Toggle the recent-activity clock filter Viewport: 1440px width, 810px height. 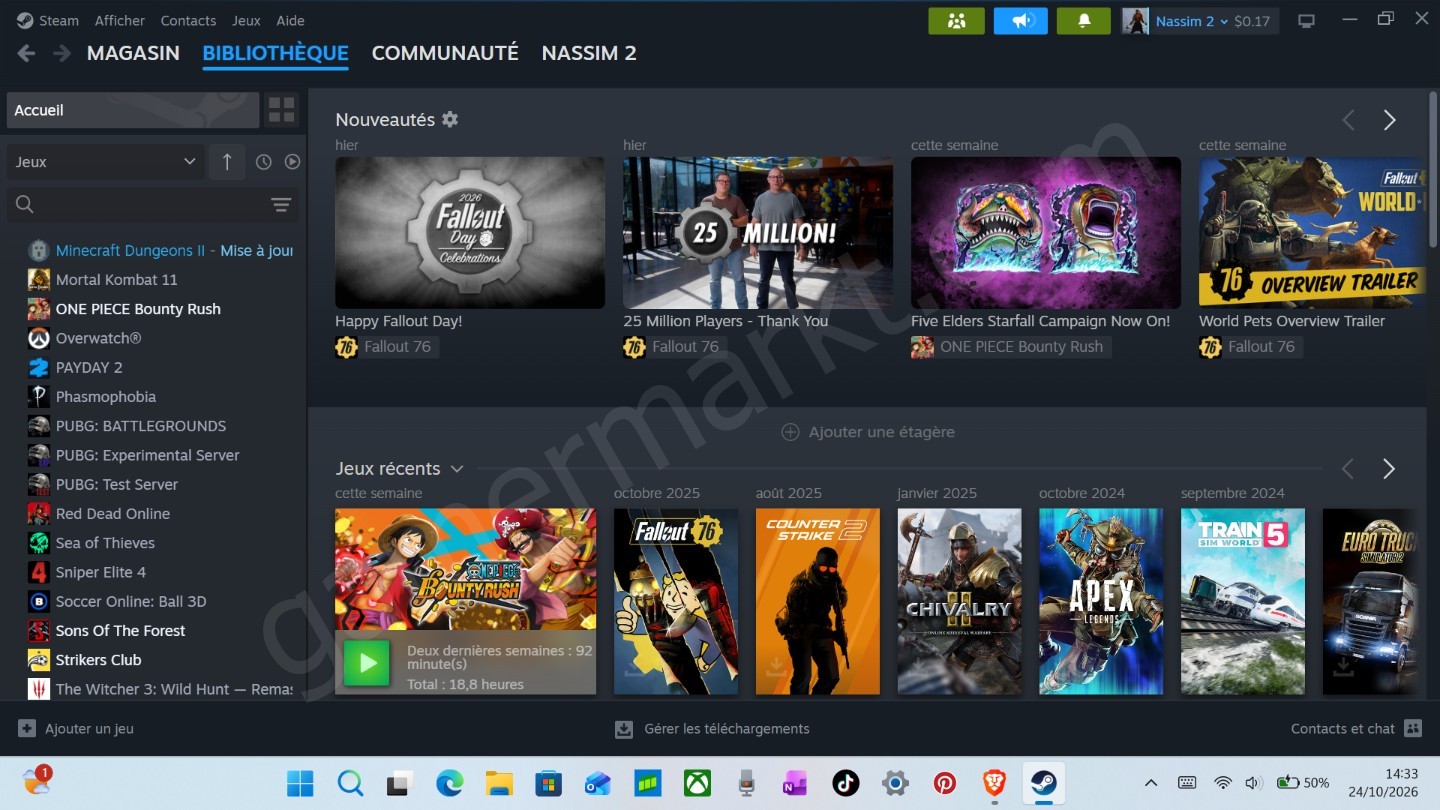264,162
